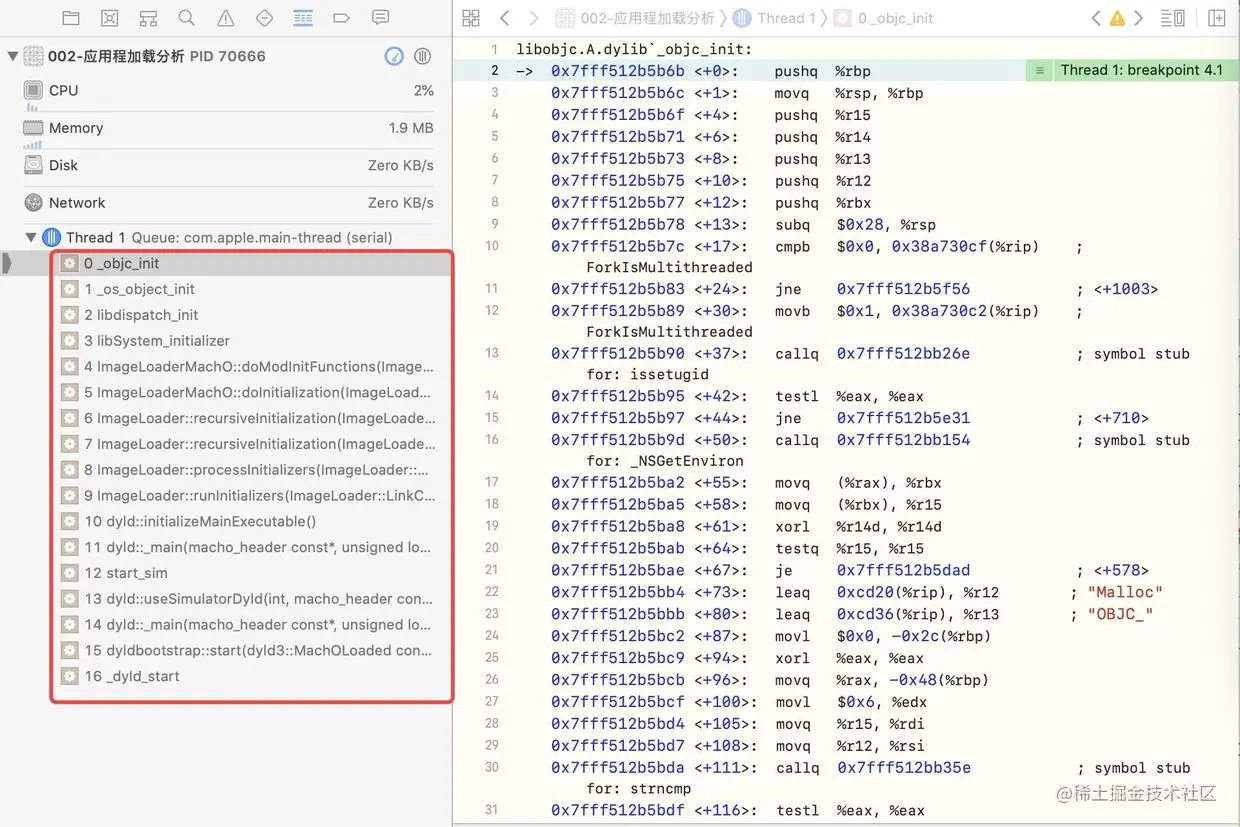Open the editor options menu icon
Image resolution: width=1240 pixels, height=827 pixels.
point(1172,18)
